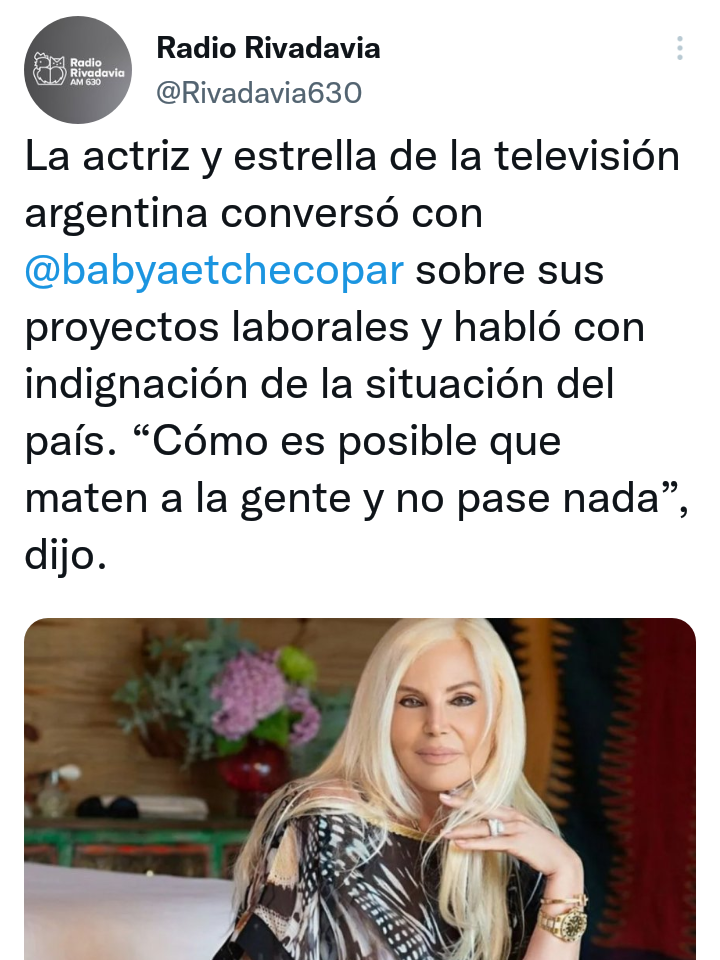Click the text "argentina conversó con"
The height and width of the screenshot is (960, 720).
pyautogui.click(x=253, y=213)
